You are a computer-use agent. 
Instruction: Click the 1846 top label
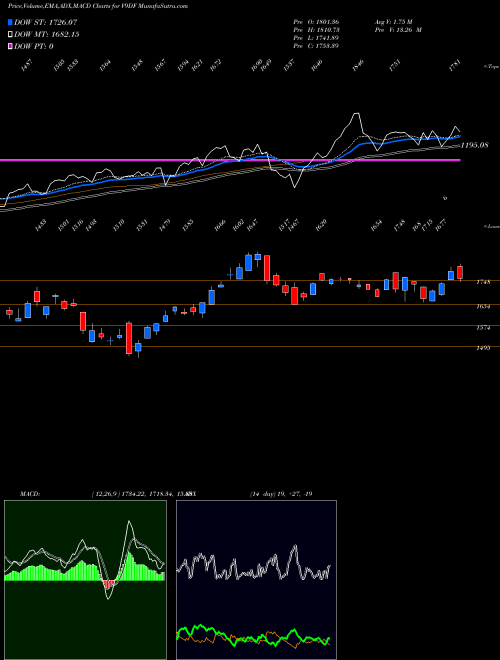[x=358, y=65]
